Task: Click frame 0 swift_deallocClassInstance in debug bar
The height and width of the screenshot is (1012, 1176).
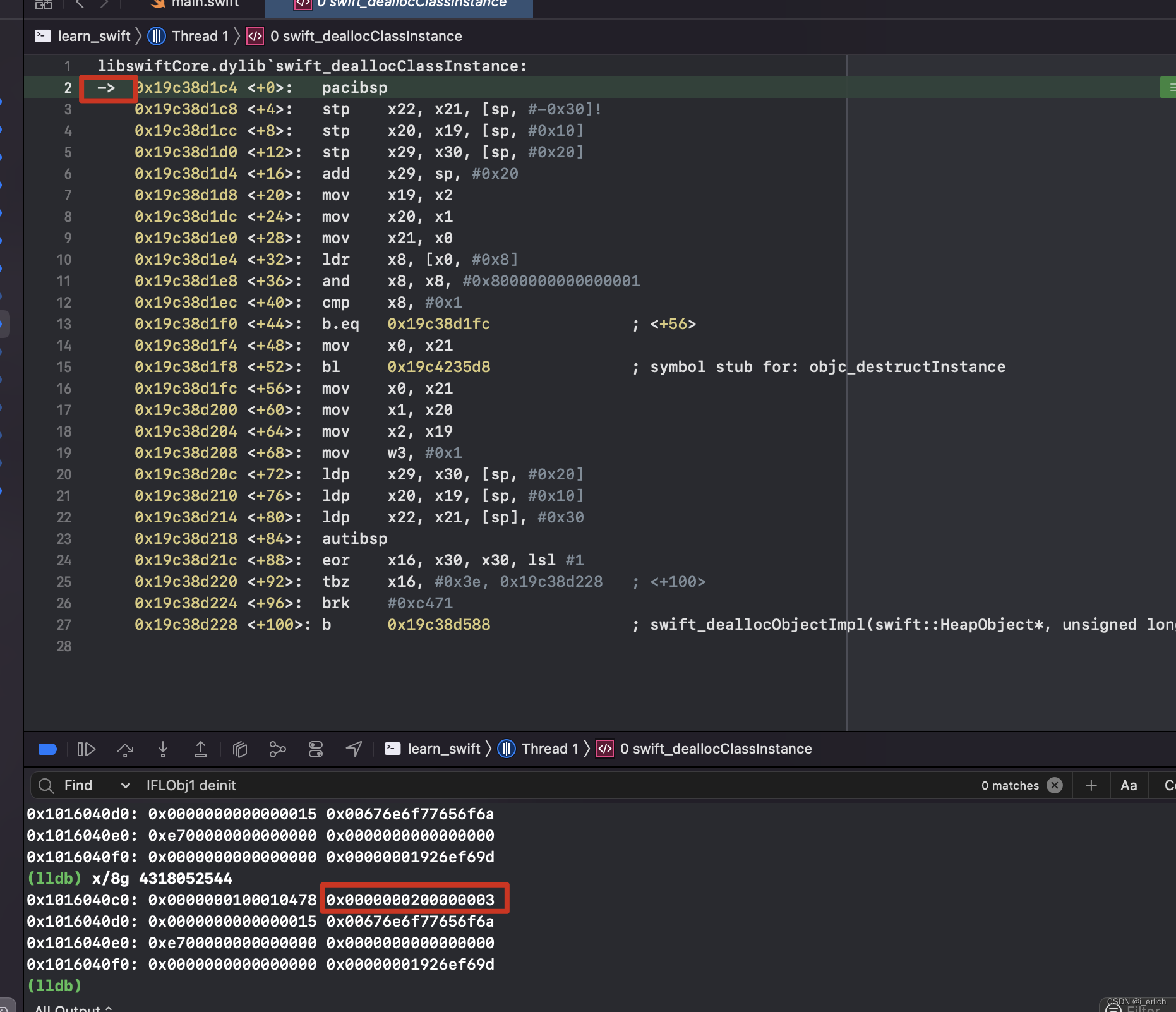Action: [704, 749]
